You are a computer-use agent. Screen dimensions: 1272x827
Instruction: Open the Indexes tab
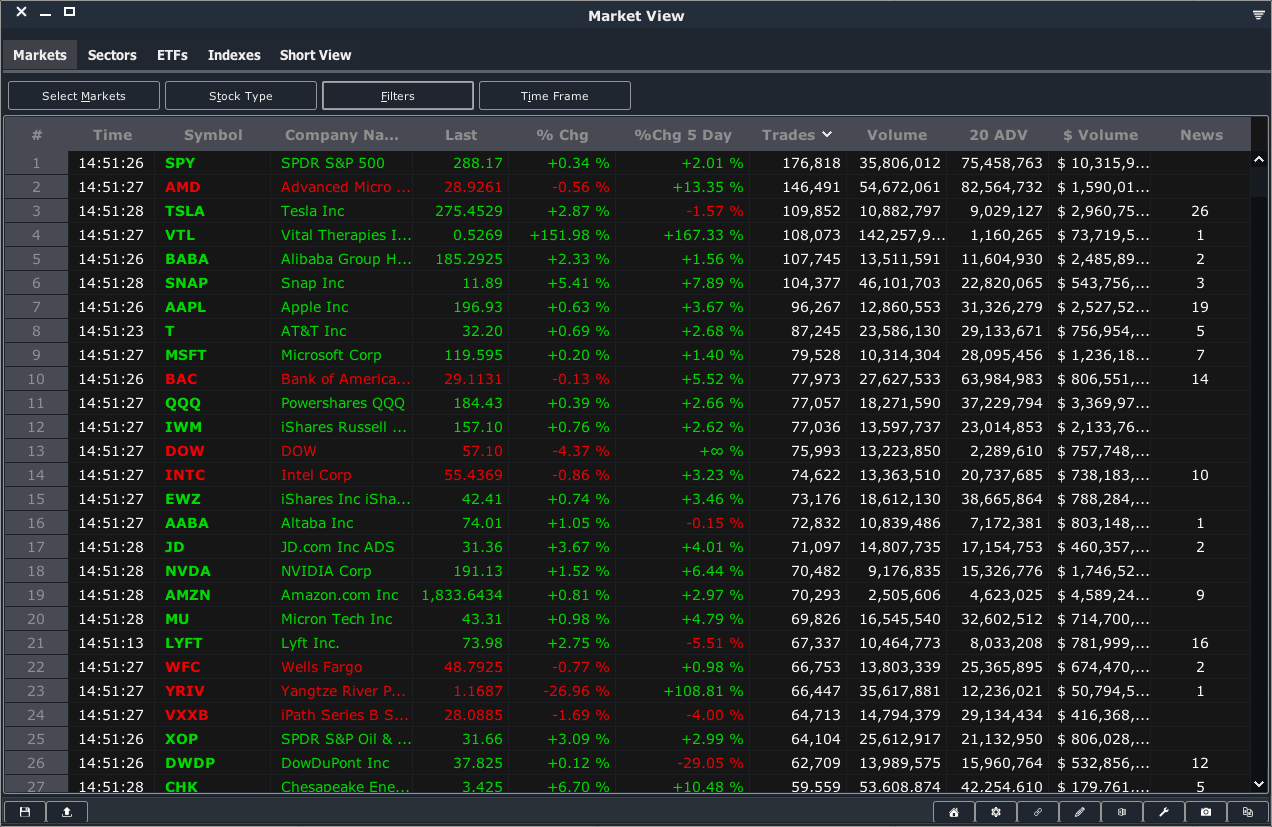pyautogui.click(x=234, y=55)
